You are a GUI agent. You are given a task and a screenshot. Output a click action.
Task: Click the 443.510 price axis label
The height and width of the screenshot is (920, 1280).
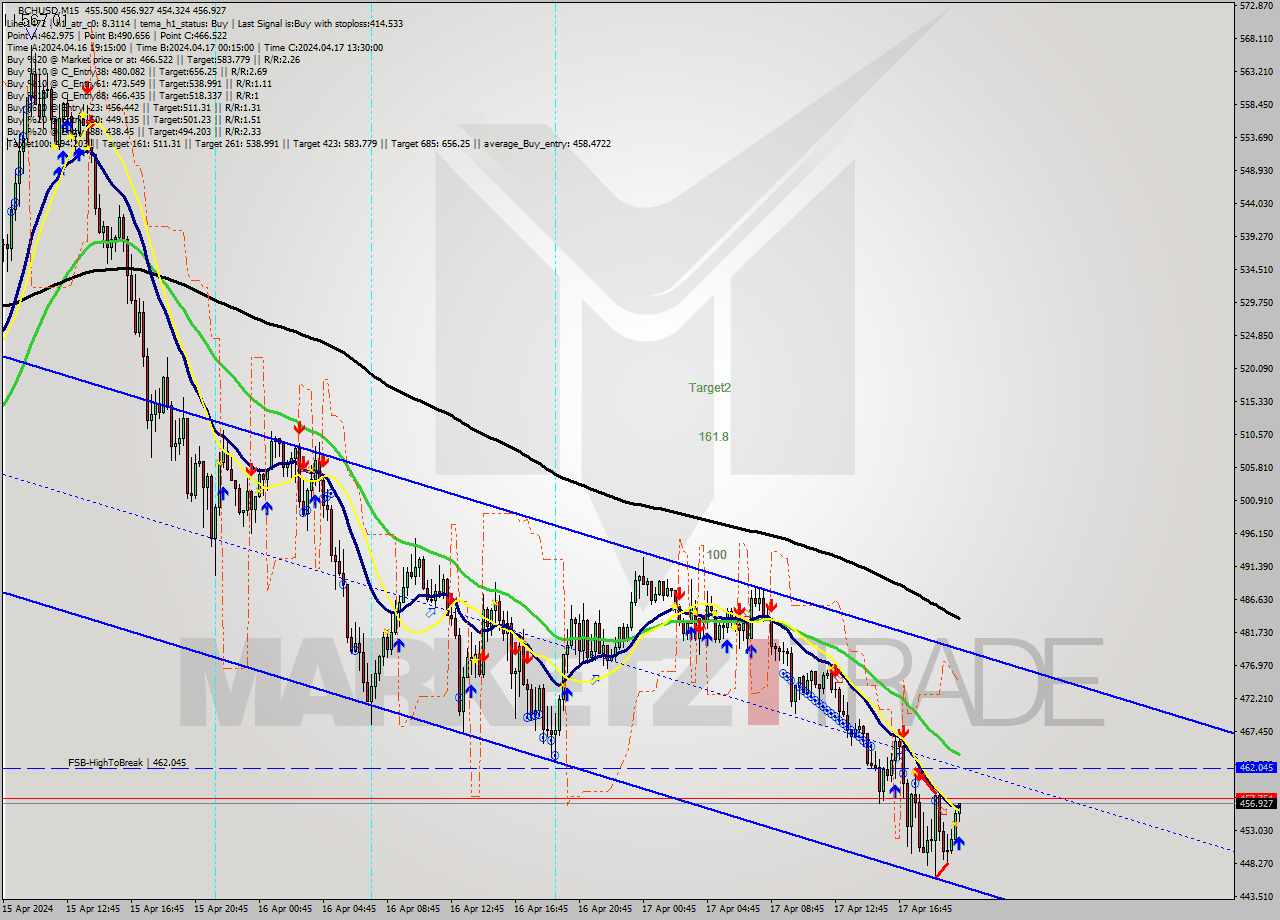pyautogui.click(x=1256, y=896)
